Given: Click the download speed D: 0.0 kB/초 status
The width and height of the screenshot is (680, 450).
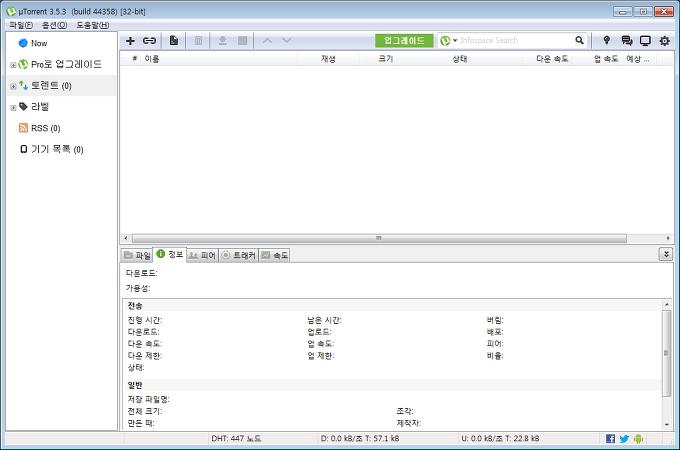Looking at the screenshot, I should (x=360, y=439).
